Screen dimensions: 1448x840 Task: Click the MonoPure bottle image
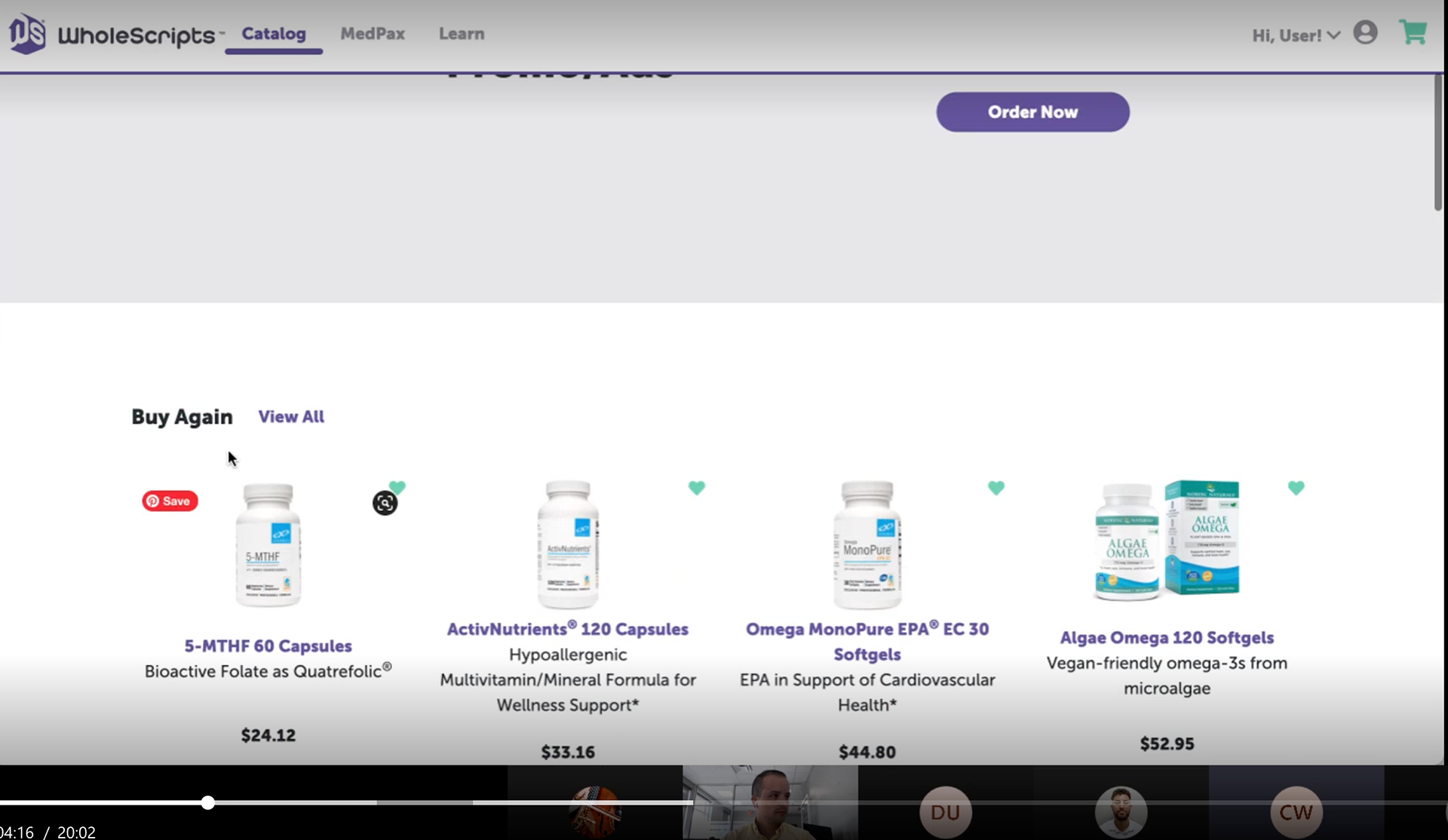[x=867, y=544]
